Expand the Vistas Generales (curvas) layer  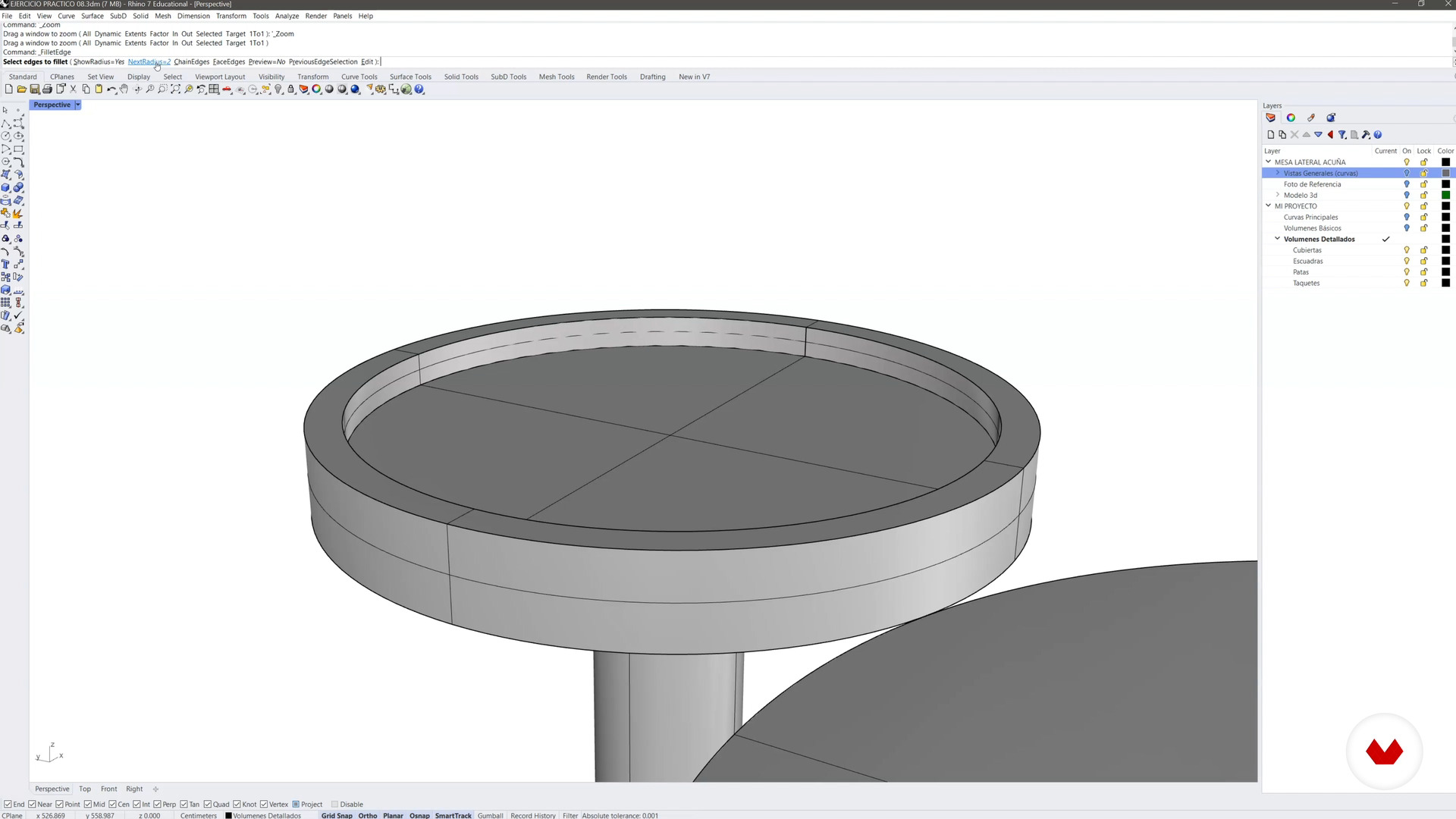(x=1278, y=173)
